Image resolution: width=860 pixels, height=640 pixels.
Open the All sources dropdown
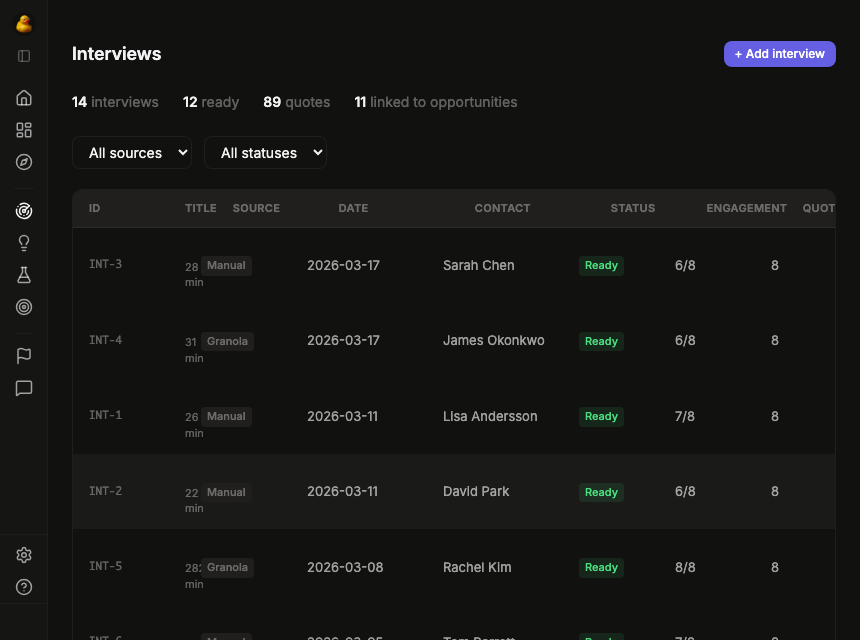click(x=131, y=152)
